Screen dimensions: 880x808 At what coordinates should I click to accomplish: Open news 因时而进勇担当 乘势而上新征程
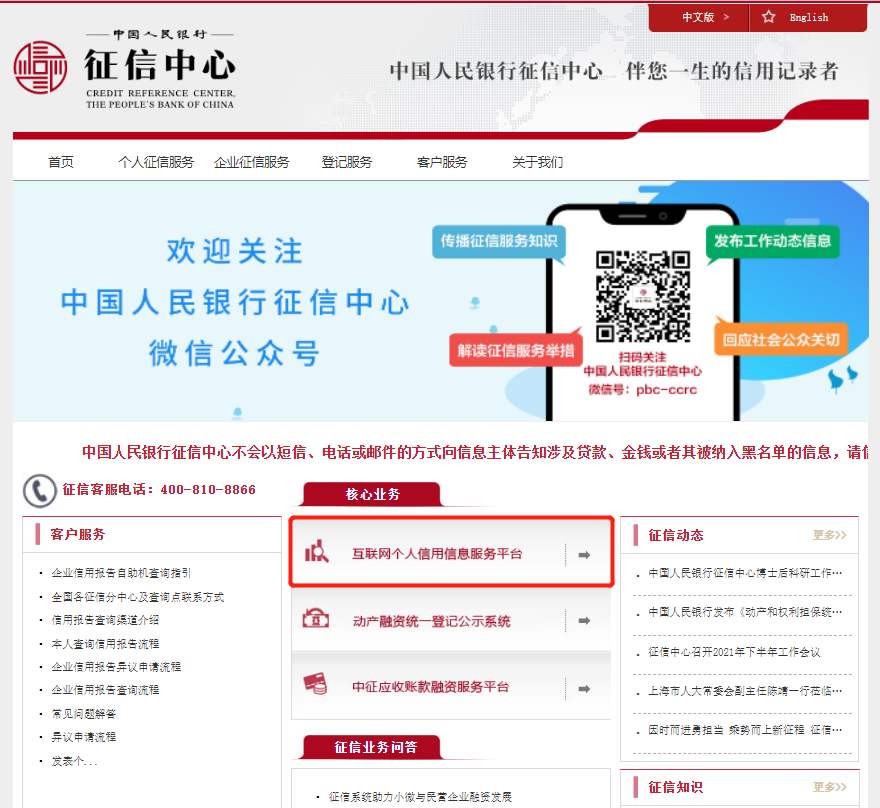click(745, 730)
